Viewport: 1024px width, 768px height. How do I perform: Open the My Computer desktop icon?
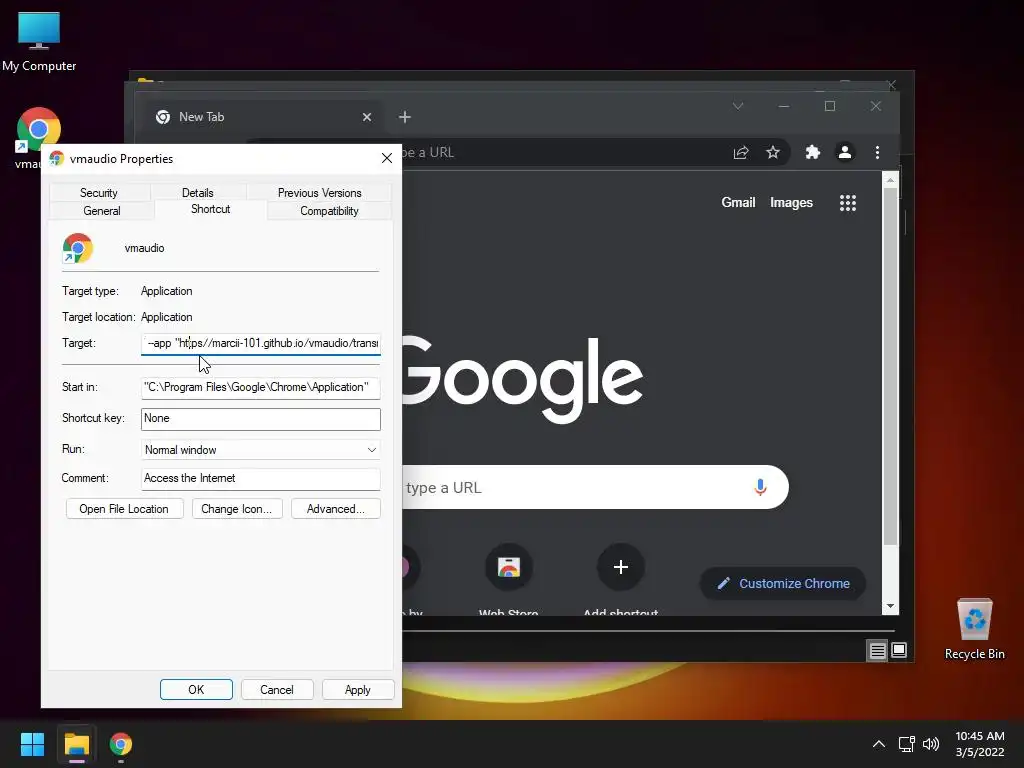click(39, 40)
